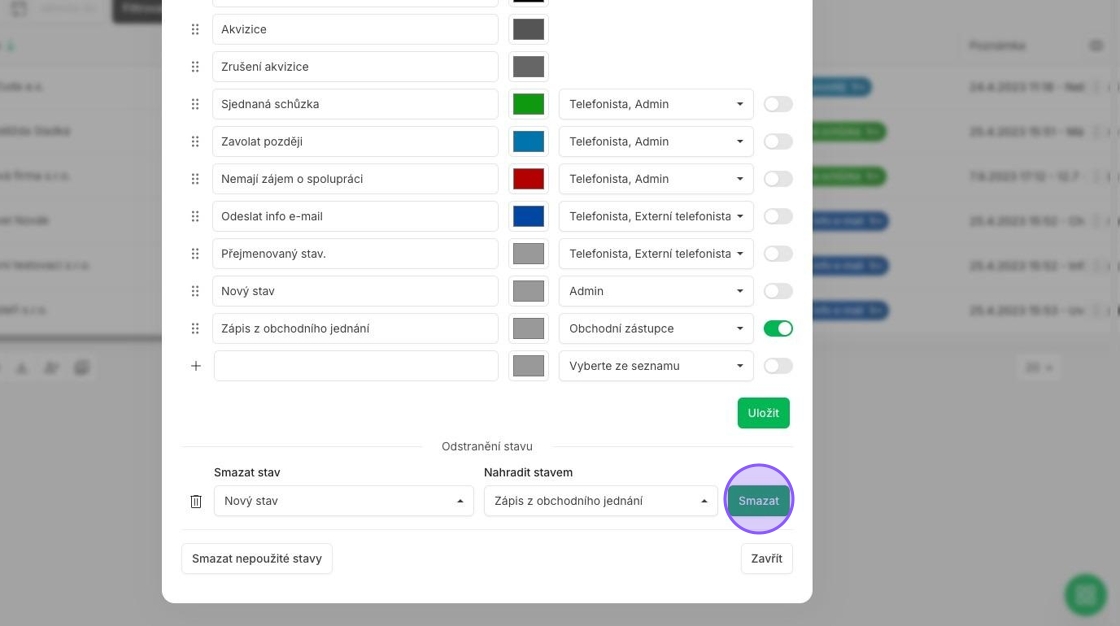Open Vyberte ze seznamu dropdown
This screenshot has height=626, width=1120.
tap(655, 366)
